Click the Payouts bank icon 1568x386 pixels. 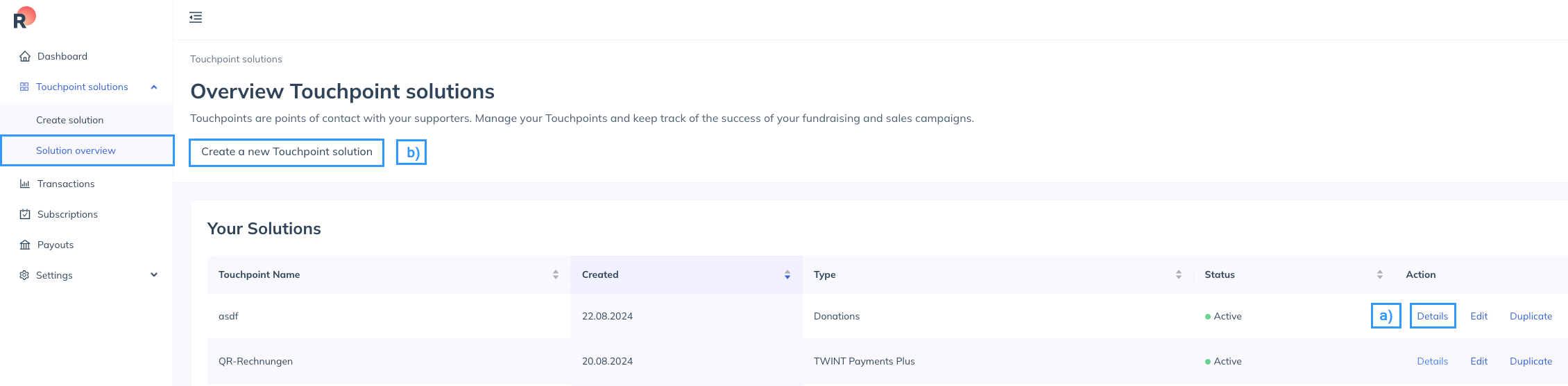(25, 245)
